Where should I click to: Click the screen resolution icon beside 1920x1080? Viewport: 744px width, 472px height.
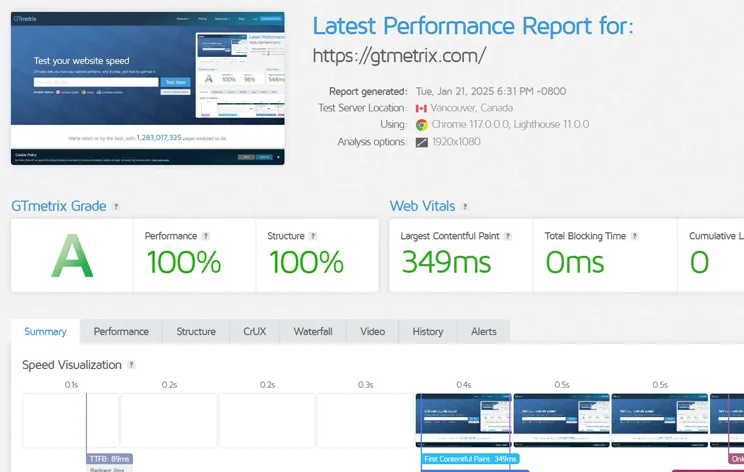[x=422, y=142]
